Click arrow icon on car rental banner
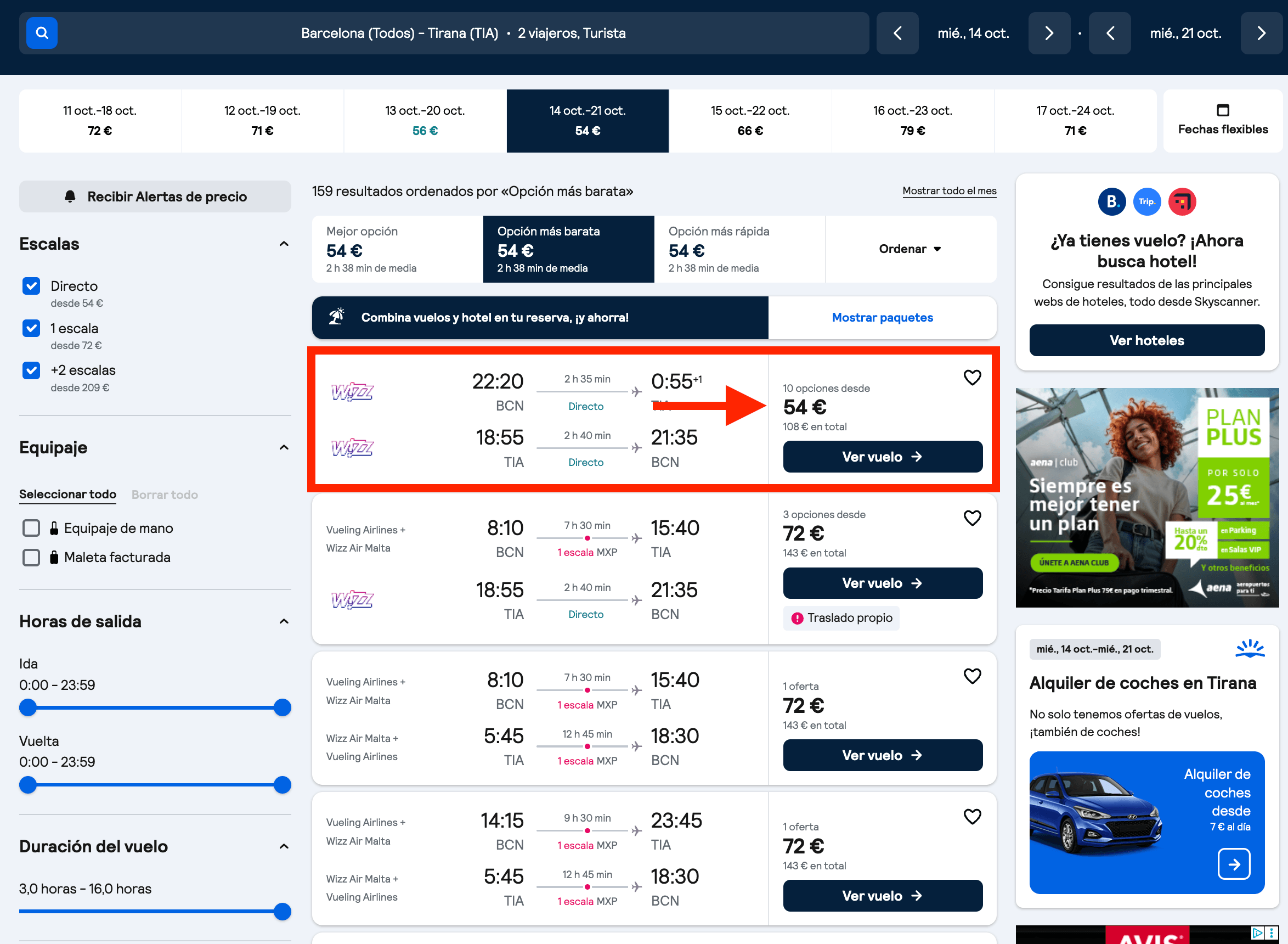 [1234, 864]
